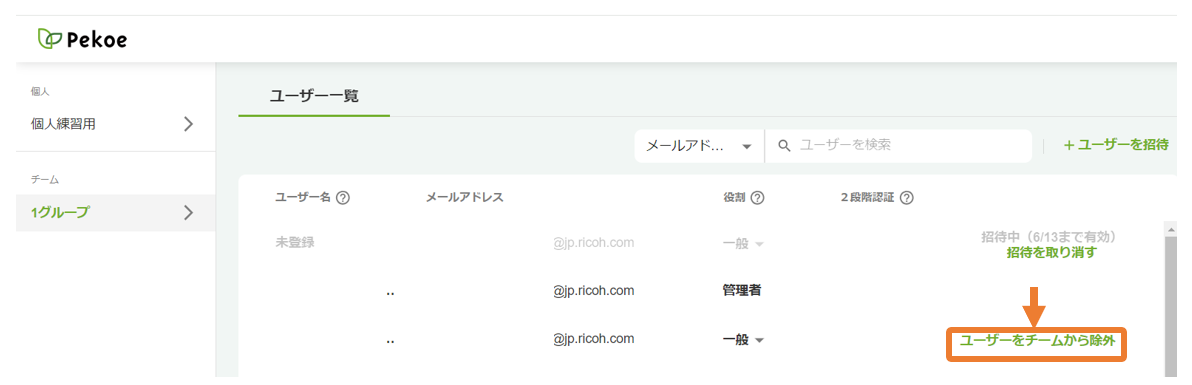Click the 未登録 user name cell
Screen dimensions: 1192x385
tap(294, 243)
